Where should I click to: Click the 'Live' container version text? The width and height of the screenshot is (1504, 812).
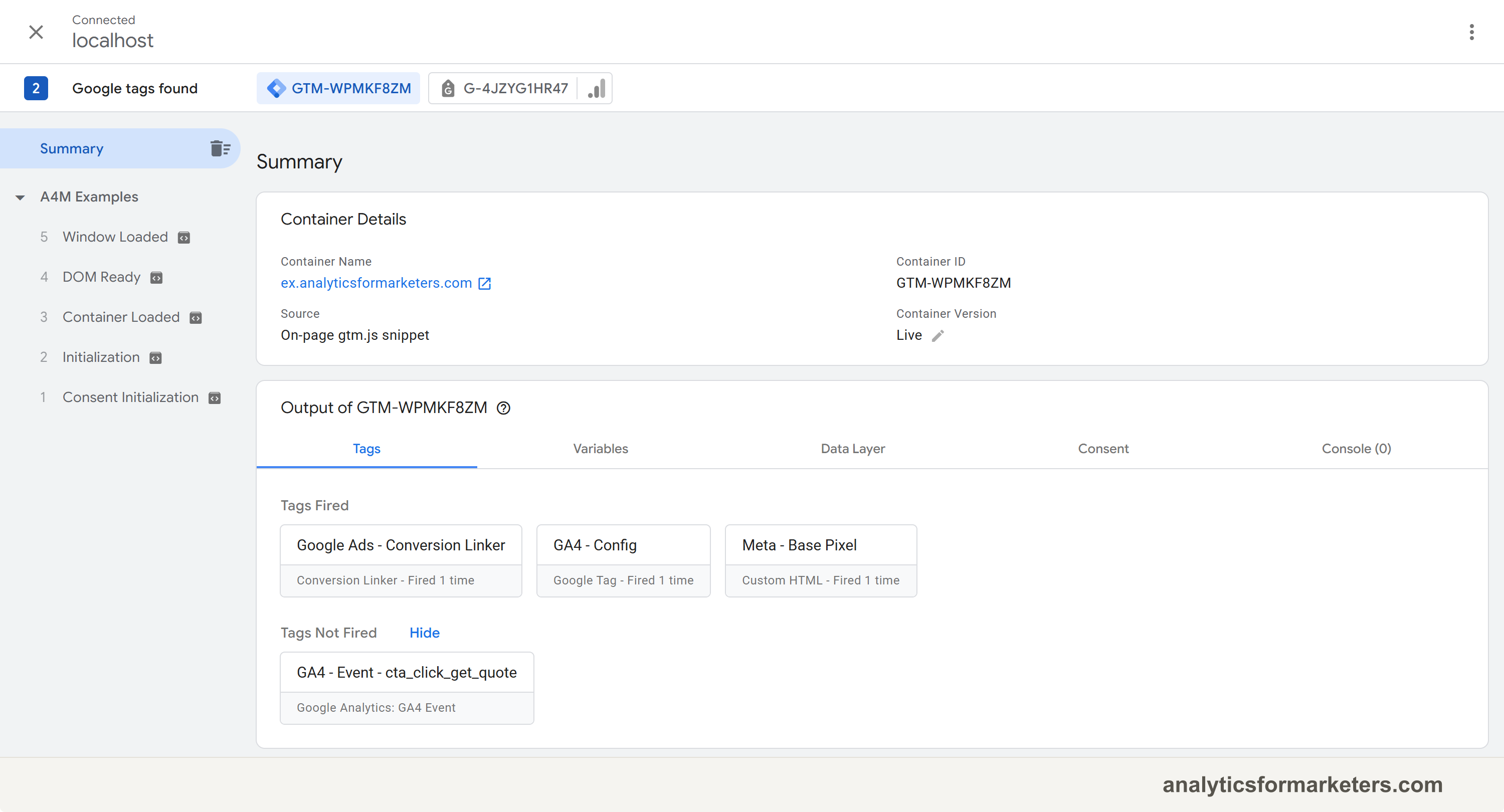coord(909,335)
